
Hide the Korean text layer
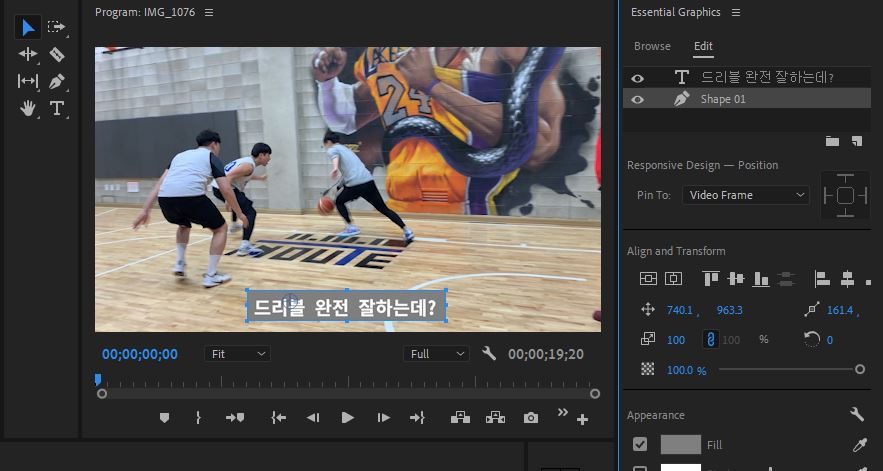(x=637, y=78)
